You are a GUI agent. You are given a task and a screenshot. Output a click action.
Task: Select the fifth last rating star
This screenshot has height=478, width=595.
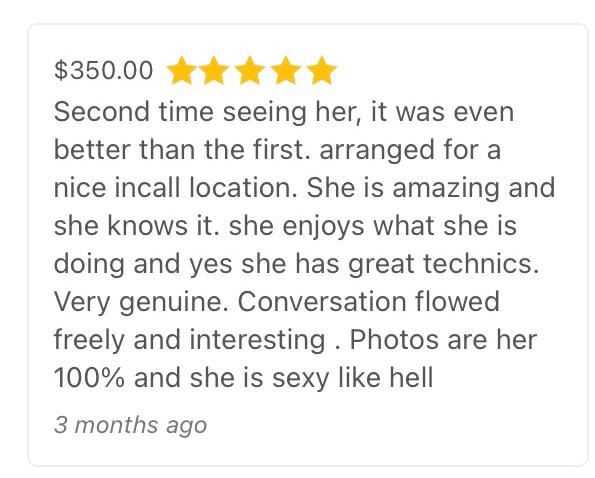pos(321,70)
